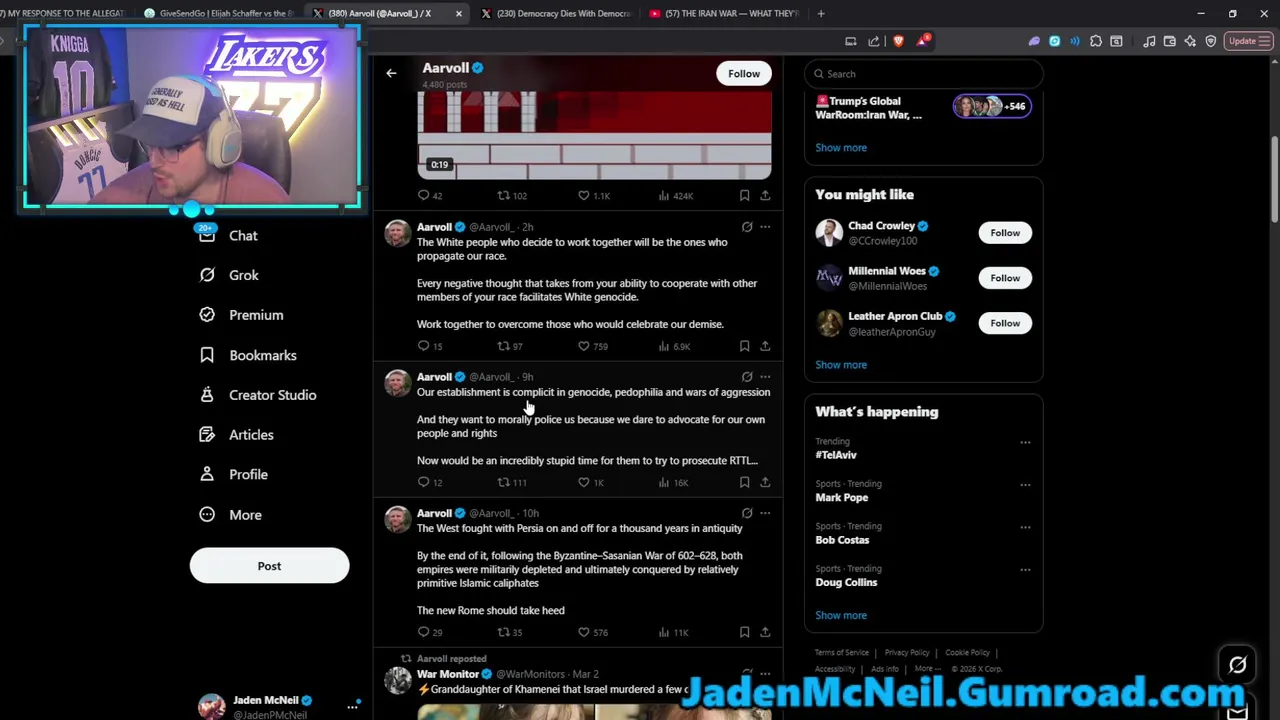Switch to the Democracy Dies With tab
The image size is (1280, 720).
coord(556,13)
